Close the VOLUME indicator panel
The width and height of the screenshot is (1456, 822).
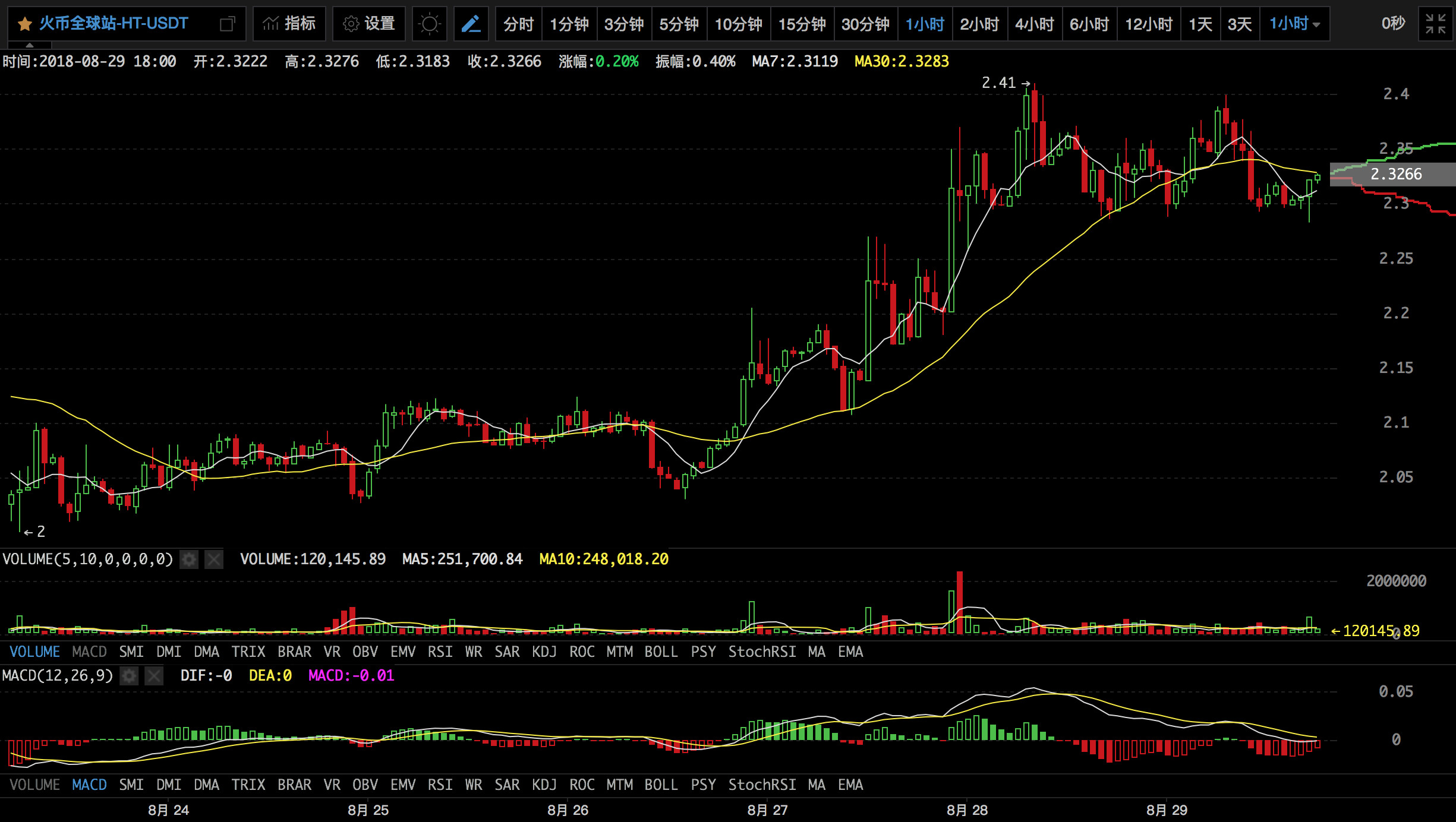tap(214, 559)
